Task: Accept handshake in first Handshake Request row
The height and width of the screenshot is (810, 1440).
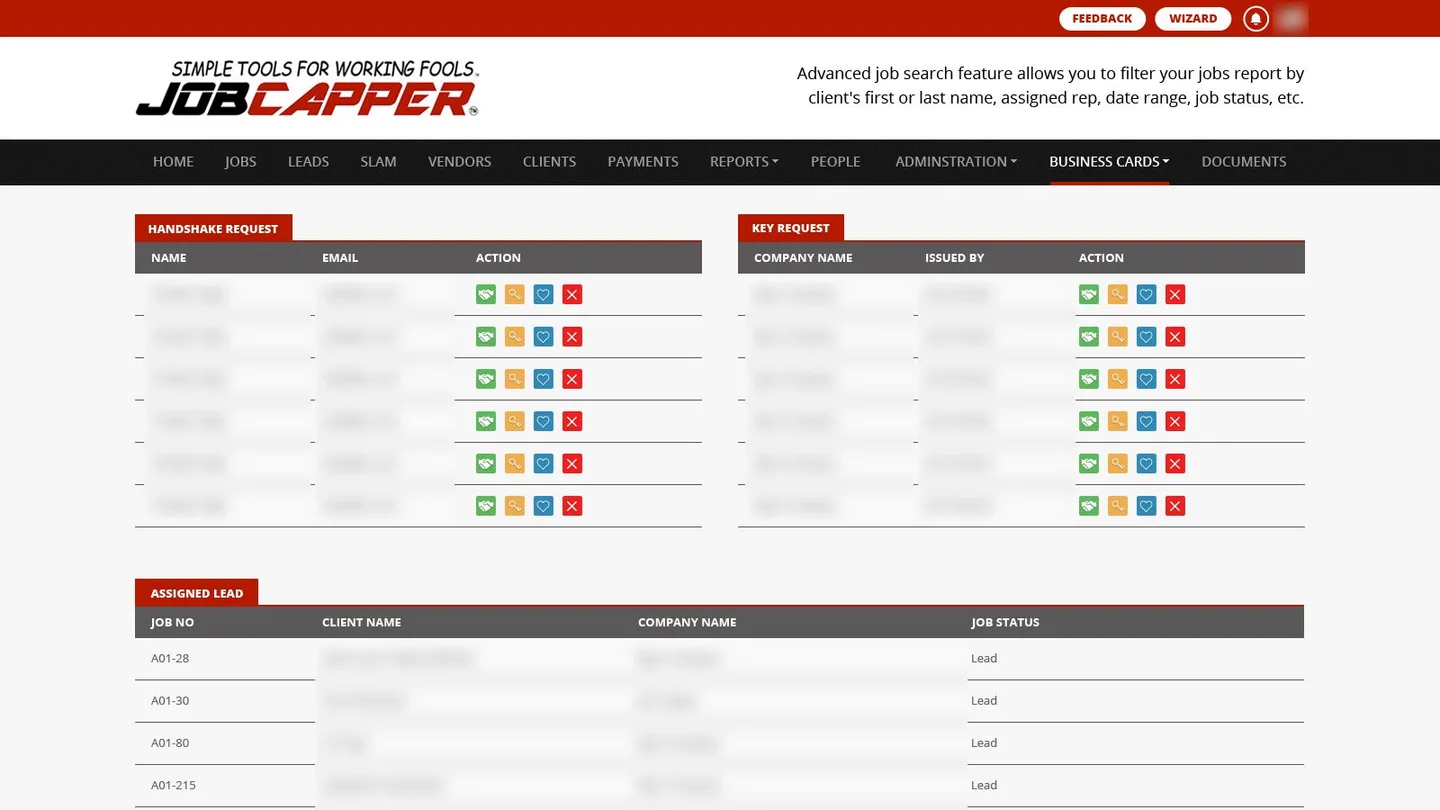Action: (486, 294)
